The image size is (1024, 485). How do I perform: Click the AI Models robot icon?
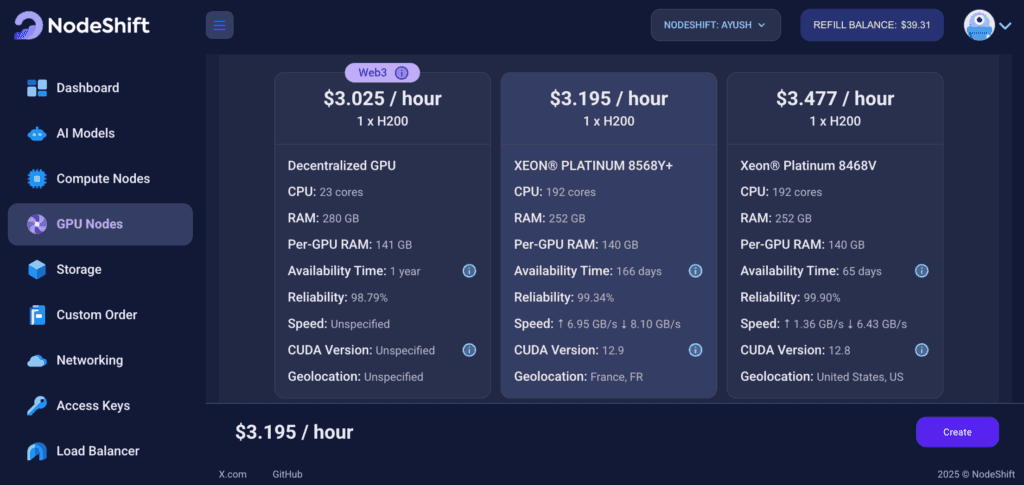(x=37, y=134)
